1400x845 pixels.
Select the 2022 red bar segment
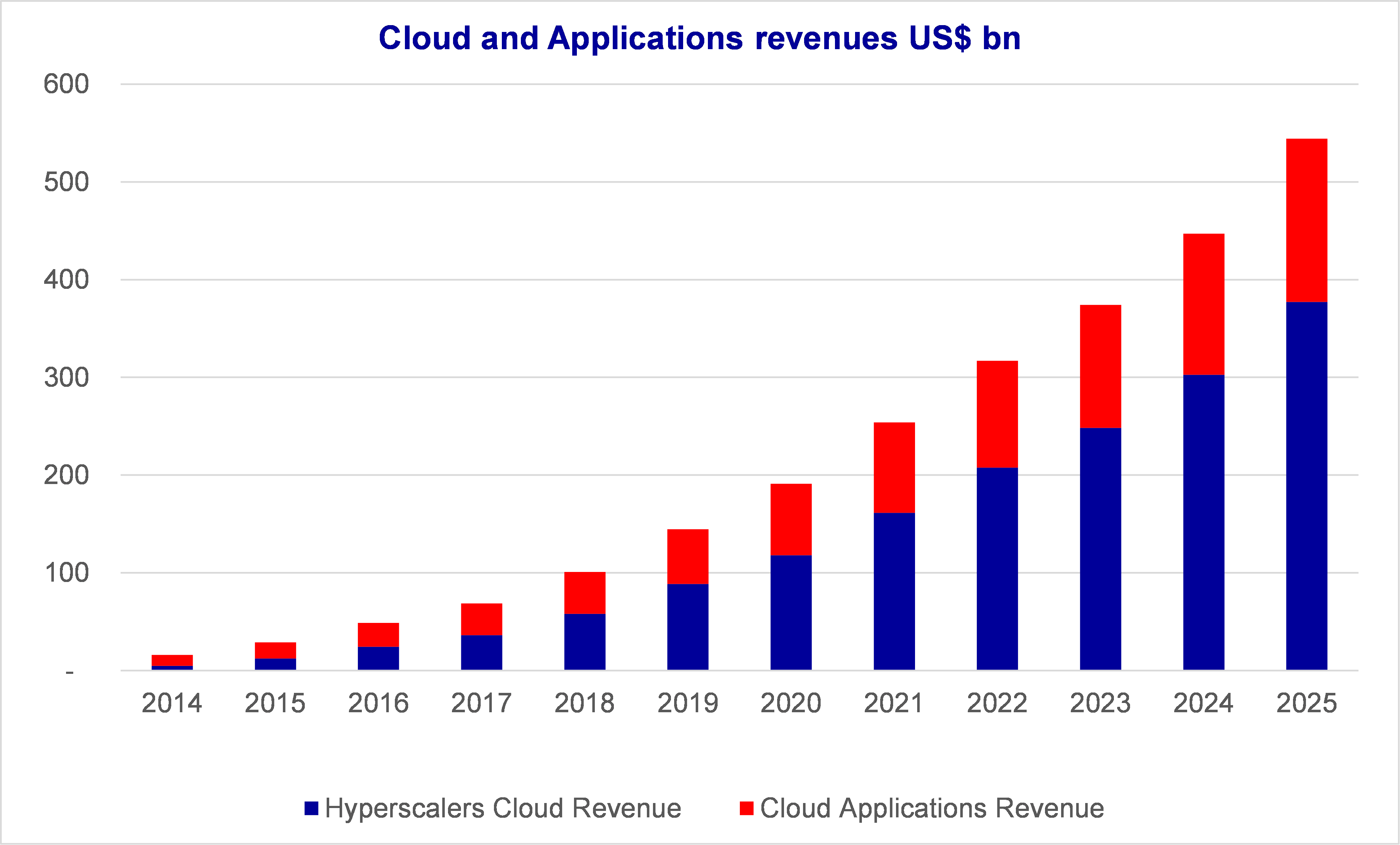click(997, 414)
